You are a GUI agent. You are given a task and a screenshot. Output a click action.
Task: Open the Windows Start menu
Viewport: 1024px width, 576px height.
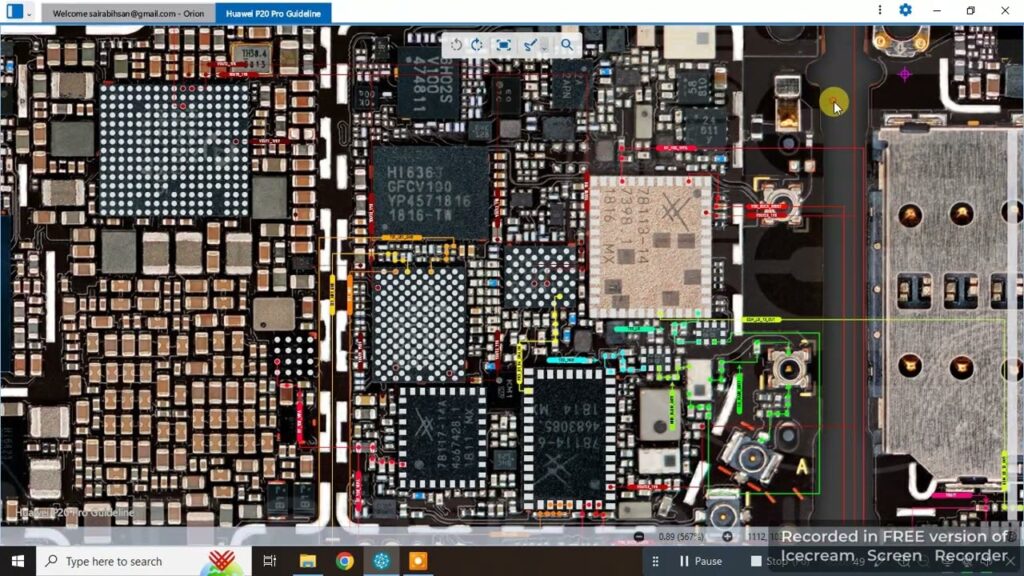tap(18, 561)
